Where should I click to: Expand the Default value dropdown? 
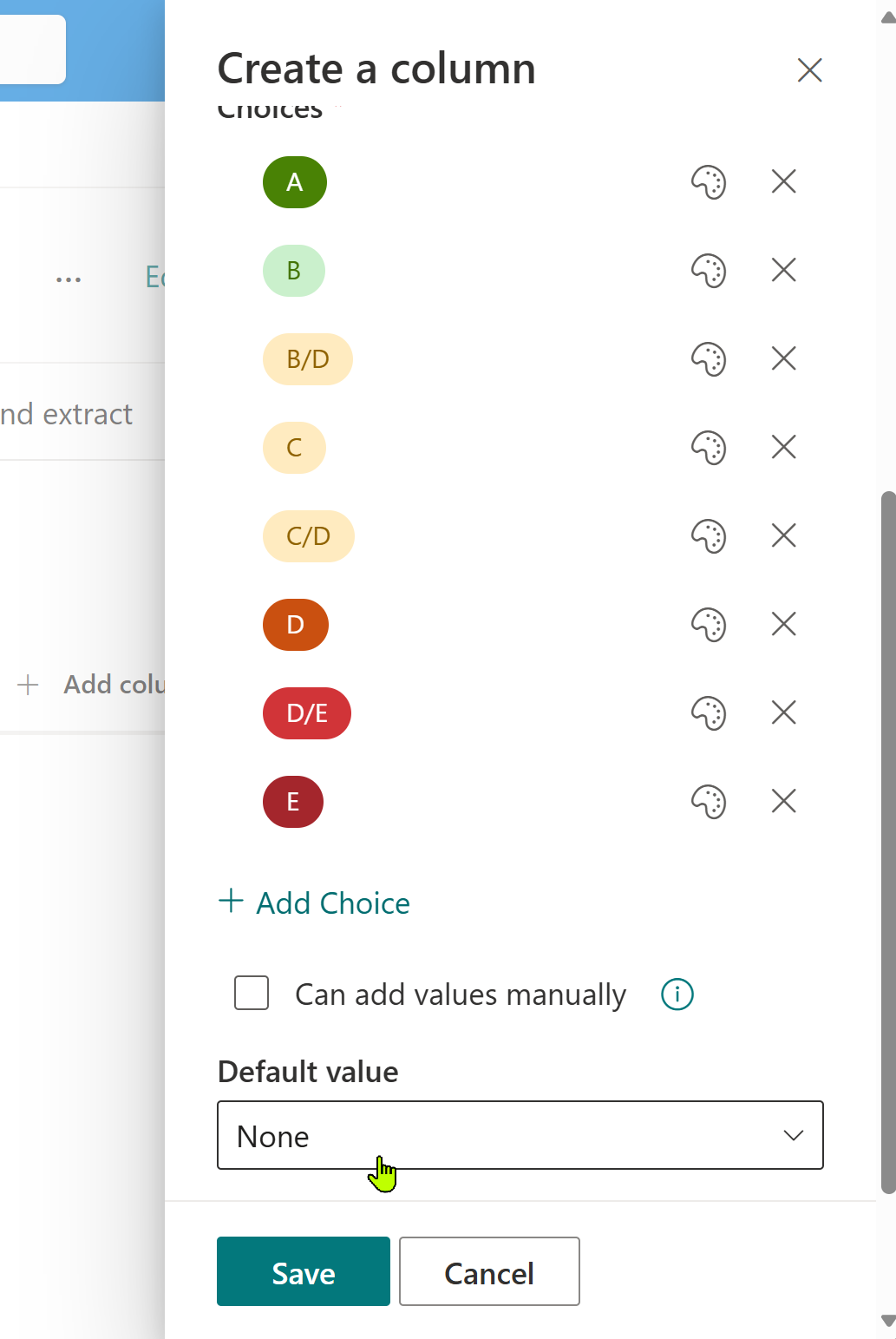point(520,1135)
